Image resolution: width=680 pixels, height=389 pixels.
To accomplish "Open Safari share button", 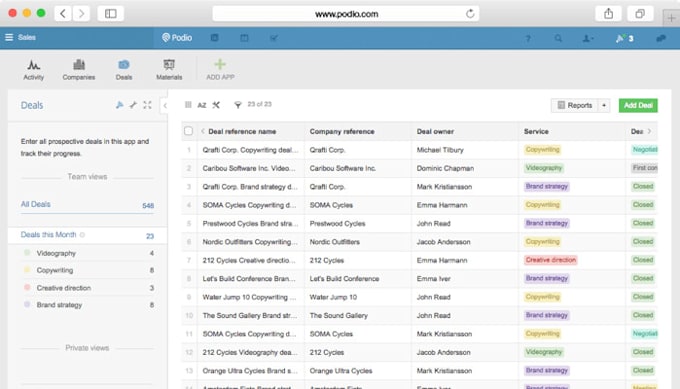I will (608, 13).
